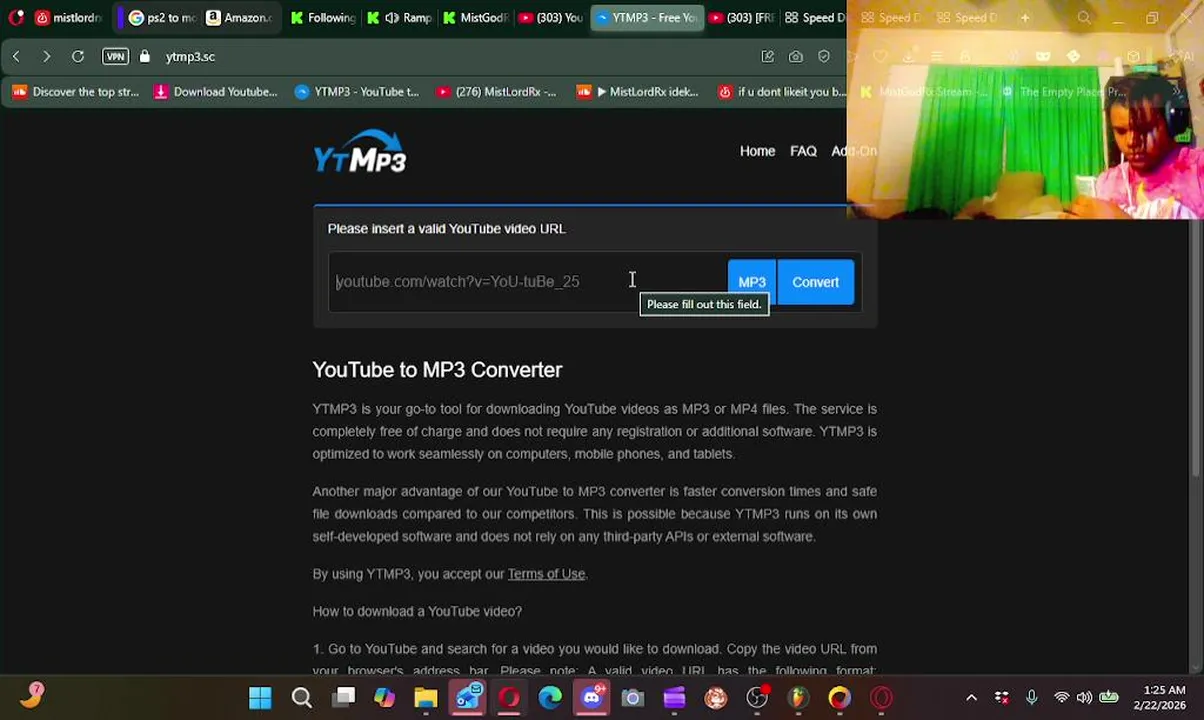Toggle the MP3 format button

(751, 282)
